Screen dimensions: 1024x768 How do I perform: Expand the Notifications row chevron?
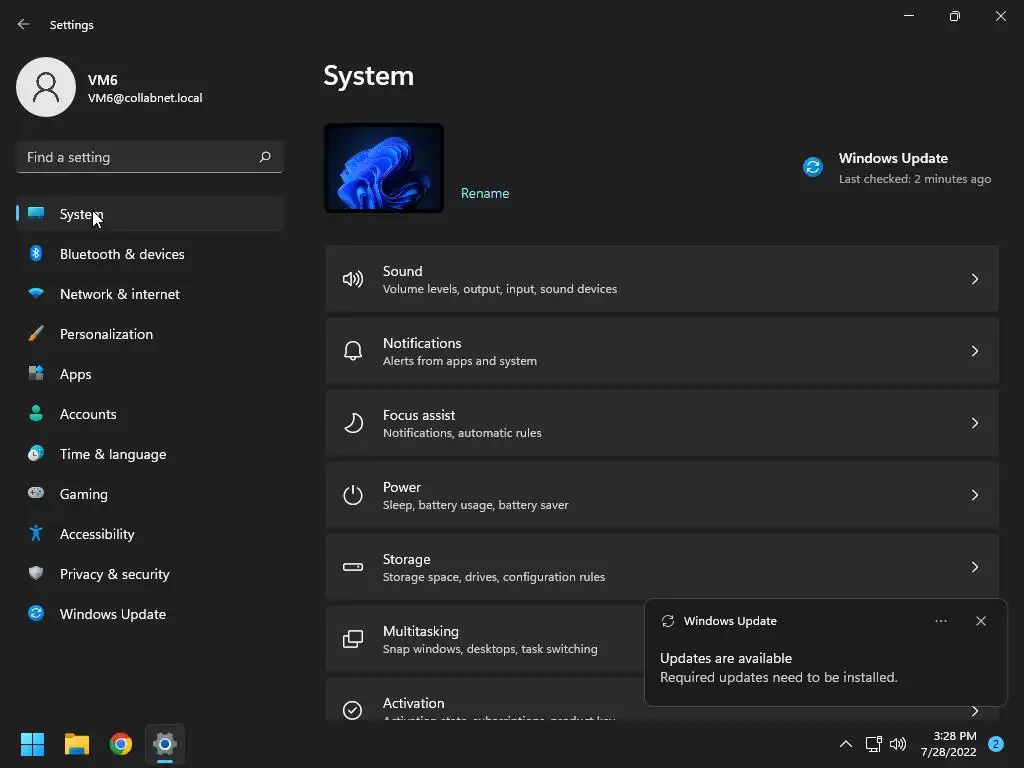(975, 351)
